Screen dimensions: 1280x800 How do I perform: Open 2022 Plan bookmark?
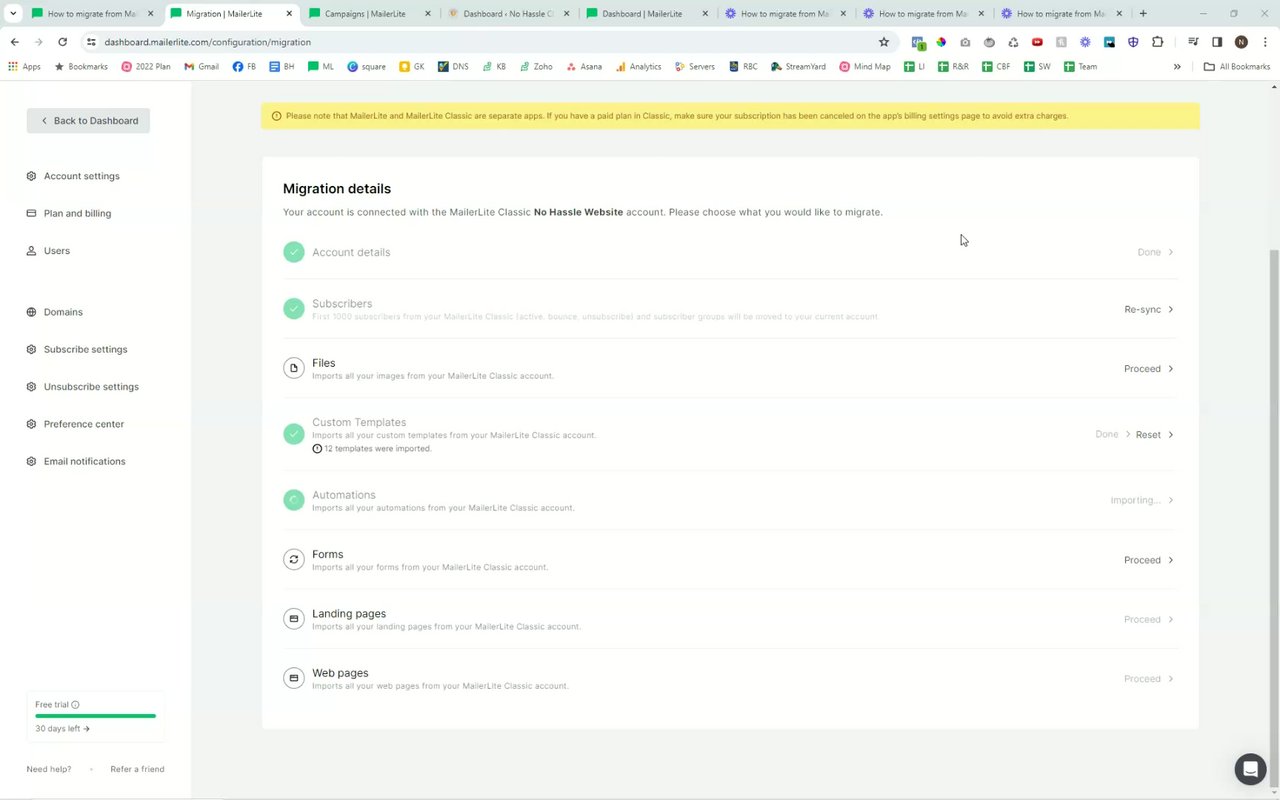(x=146, y=66)
